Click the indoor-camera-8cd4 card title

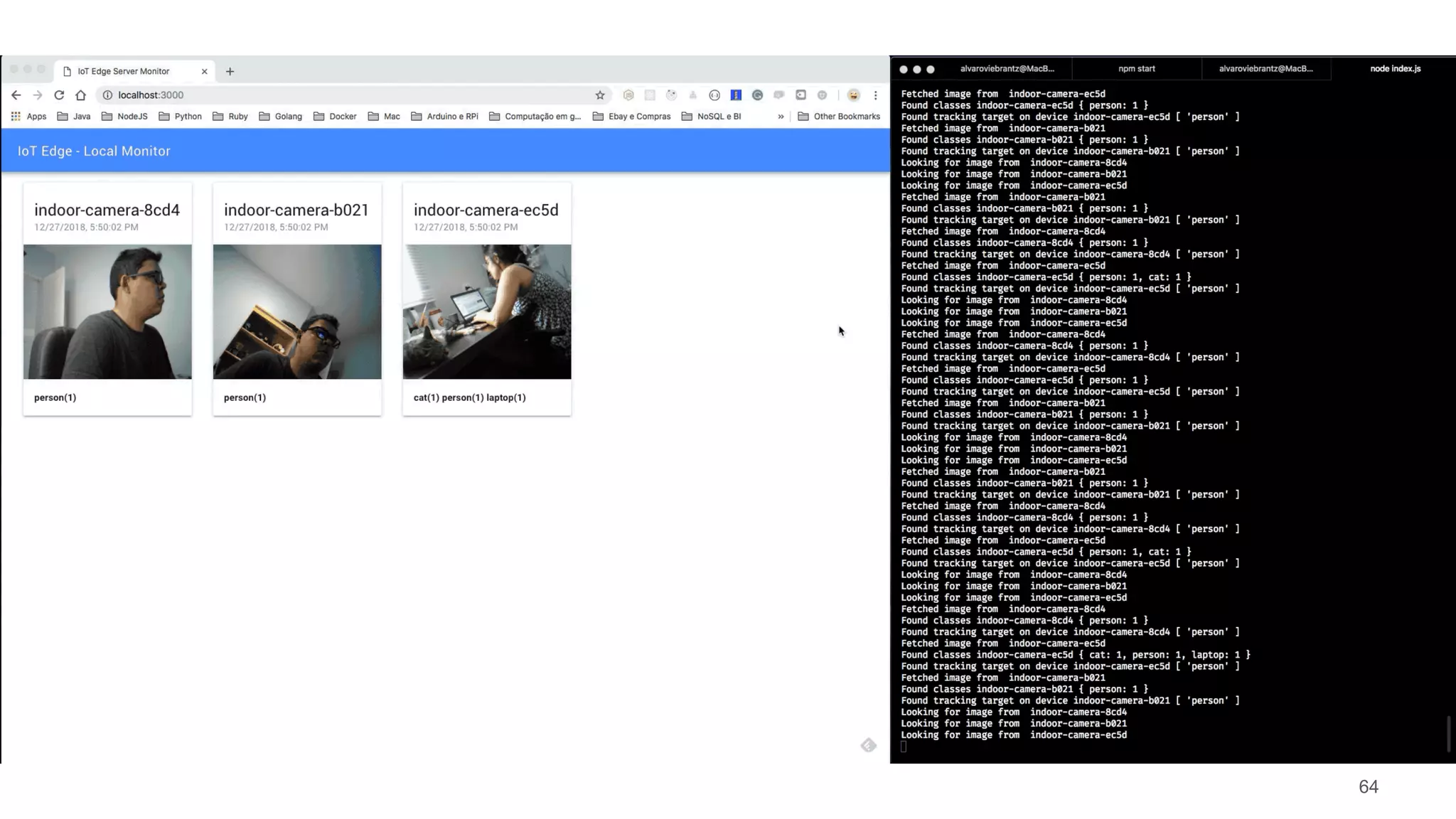click(107, 210)
